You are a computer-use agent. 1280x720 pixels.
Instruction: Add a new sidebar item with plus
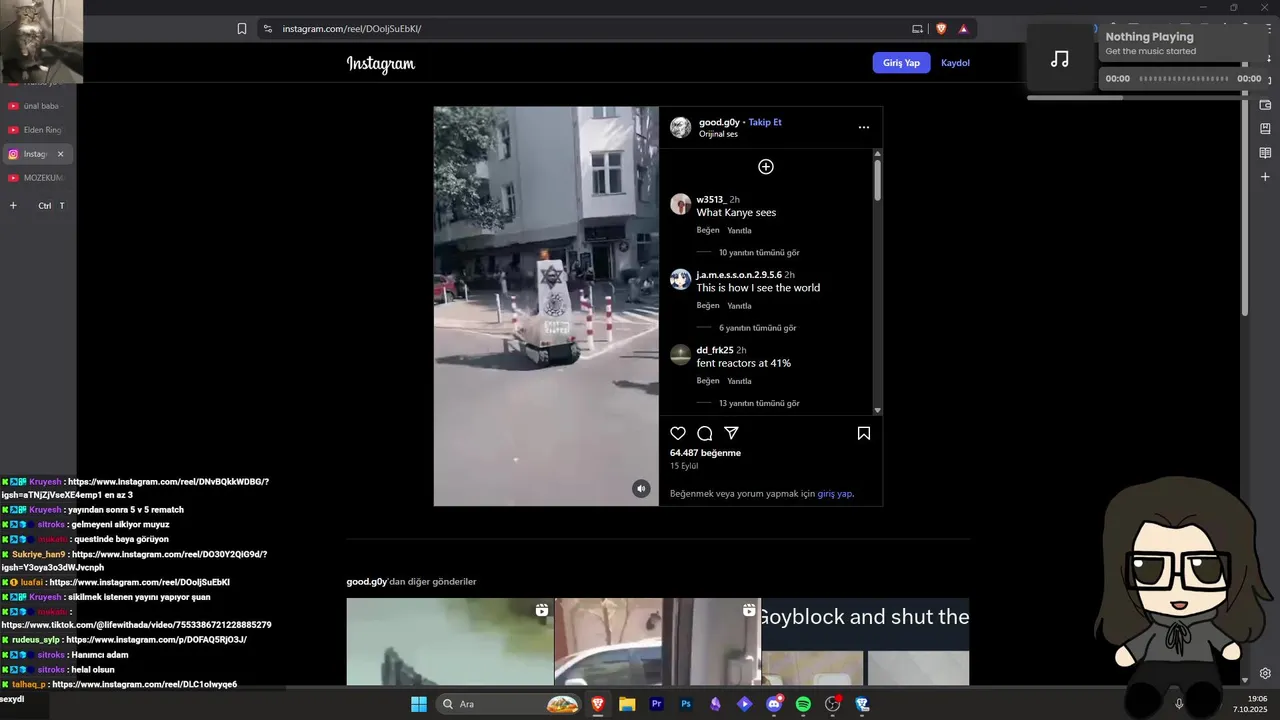[x=1265, y=177]
